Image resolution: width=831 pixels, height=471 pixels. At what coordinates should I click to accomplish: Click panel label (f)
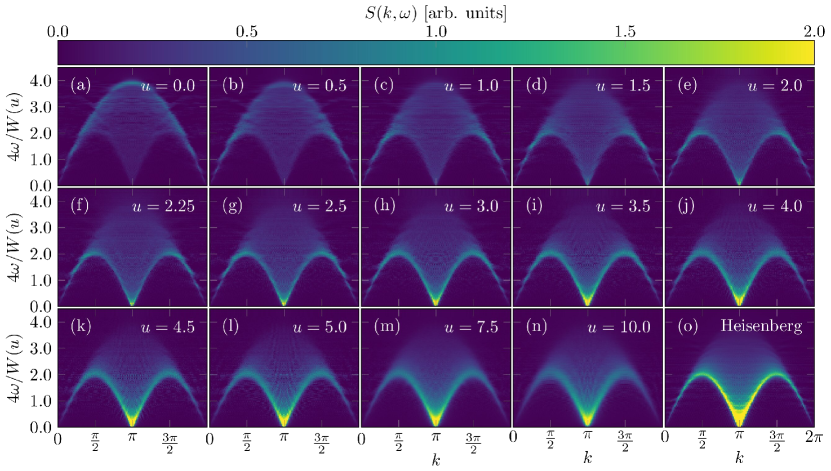(79, 205)
